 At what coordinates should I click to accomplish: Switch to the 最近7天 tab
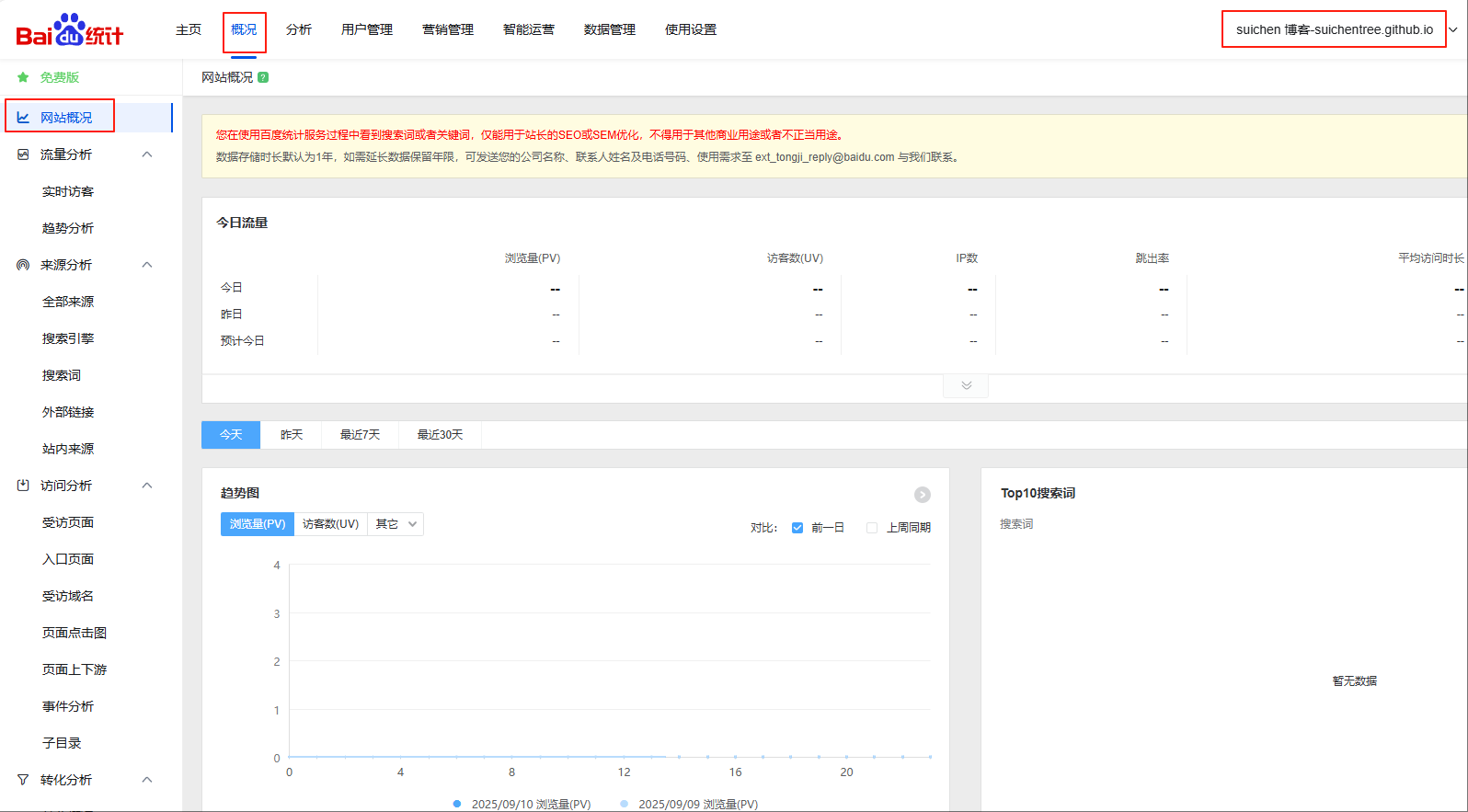[x=360, y=435]
